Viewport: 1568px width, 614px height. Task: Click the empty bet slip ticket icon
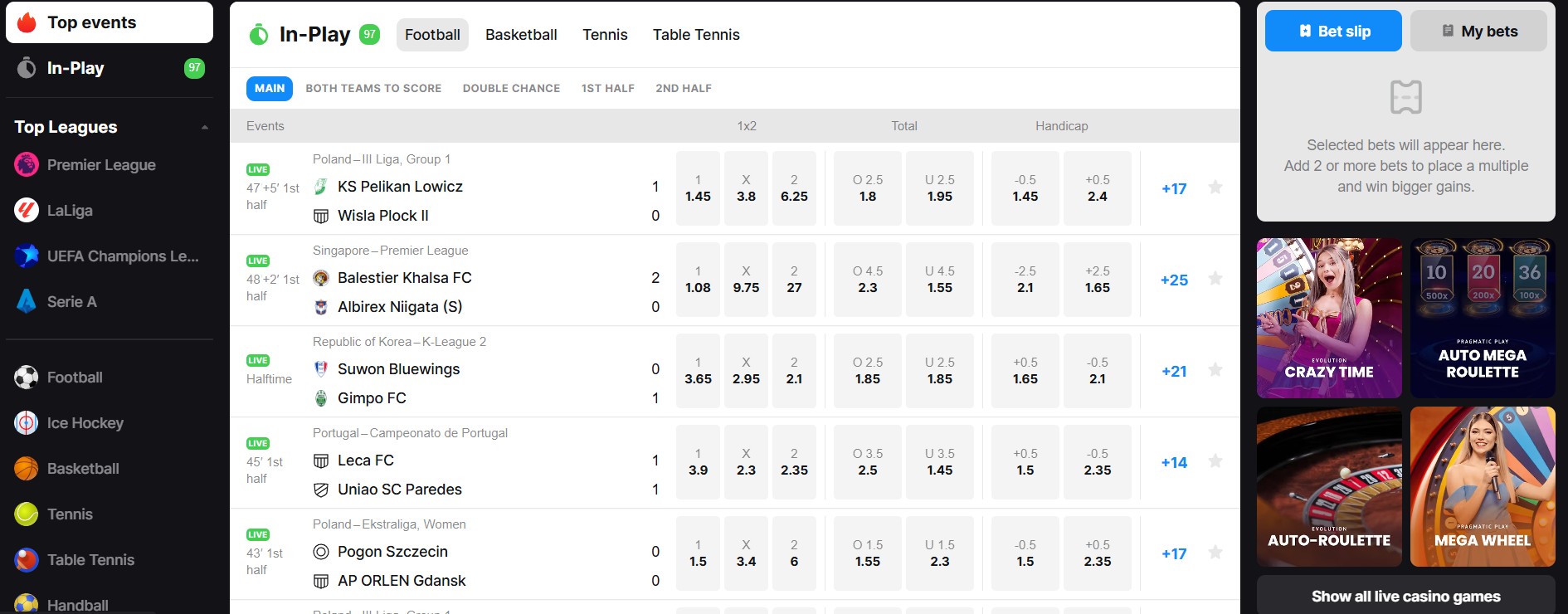(x=1406, y=97)
